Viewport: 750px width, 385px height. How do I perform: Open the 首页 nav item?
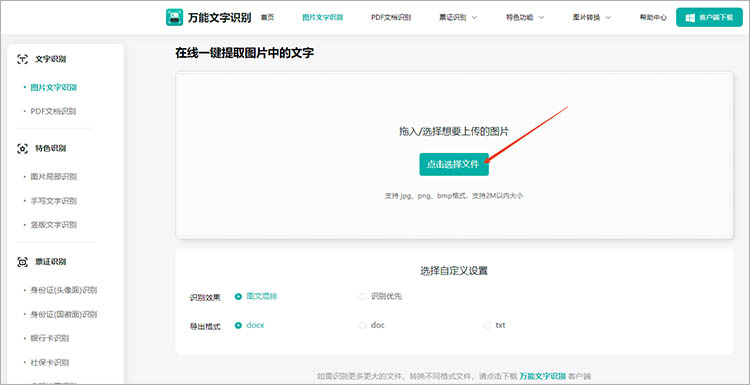(x=267, y=17)
